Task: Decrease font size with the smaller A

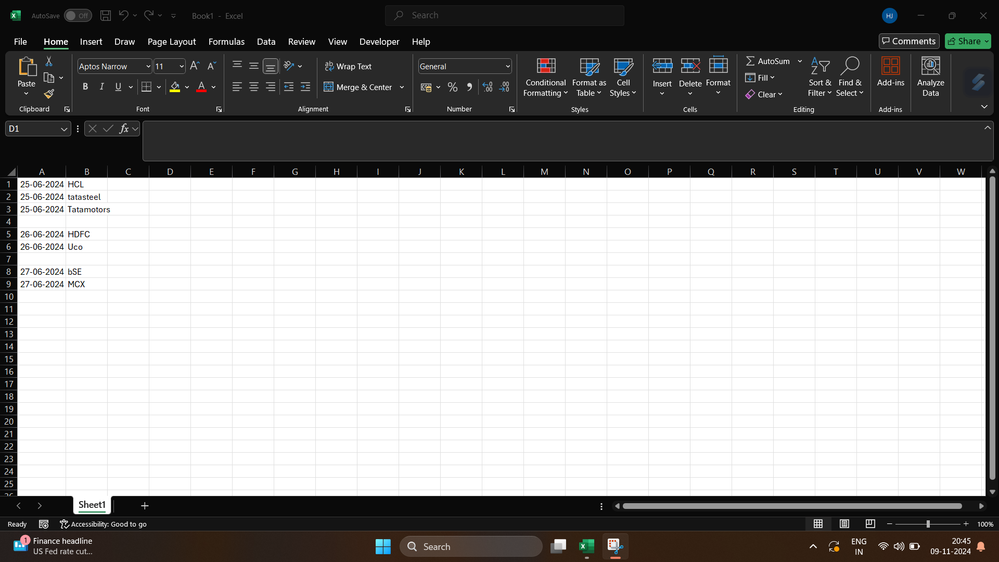Action: coord(212,66)
